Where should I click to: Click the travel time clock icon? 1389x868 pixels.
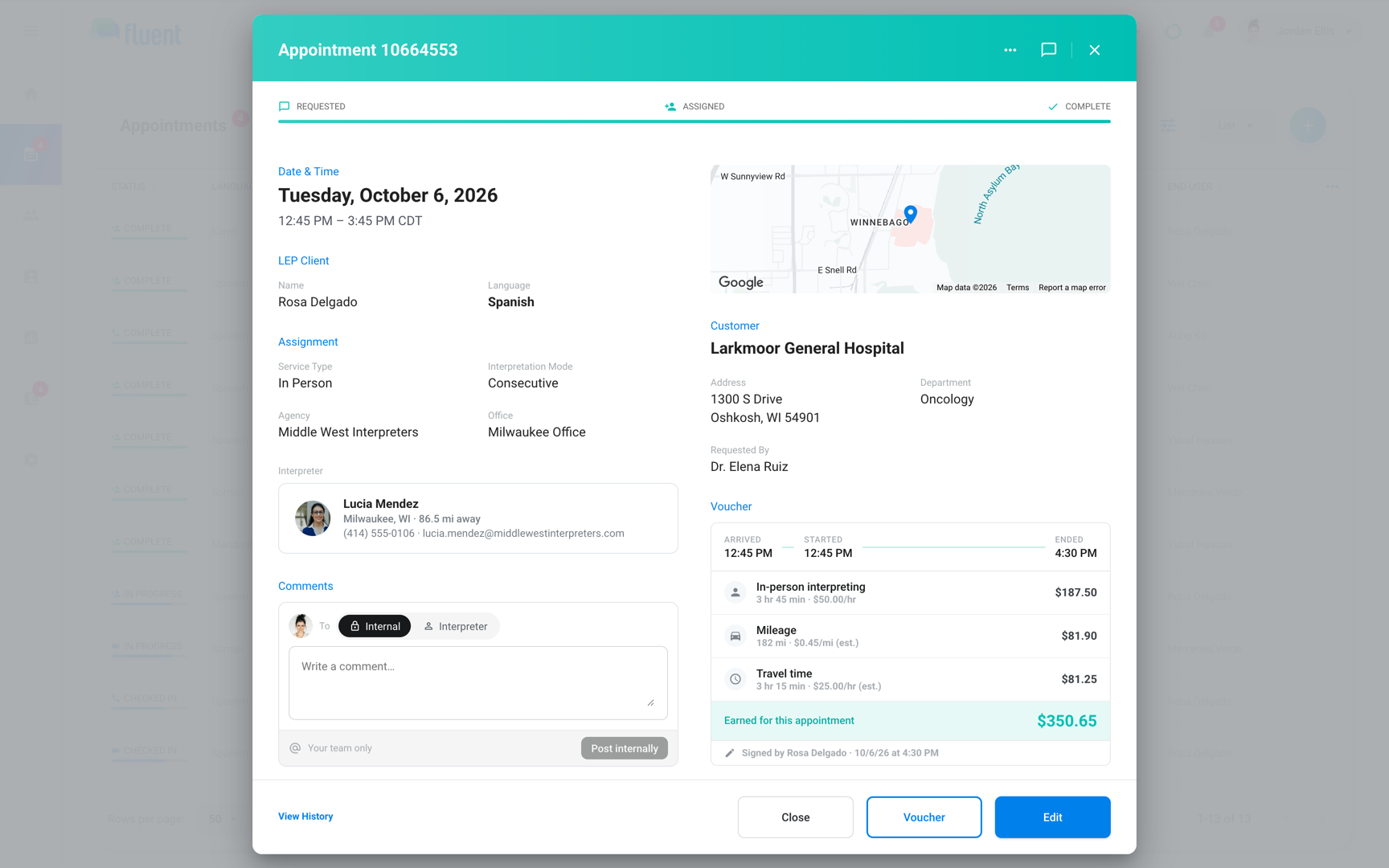tap(735, 679)
